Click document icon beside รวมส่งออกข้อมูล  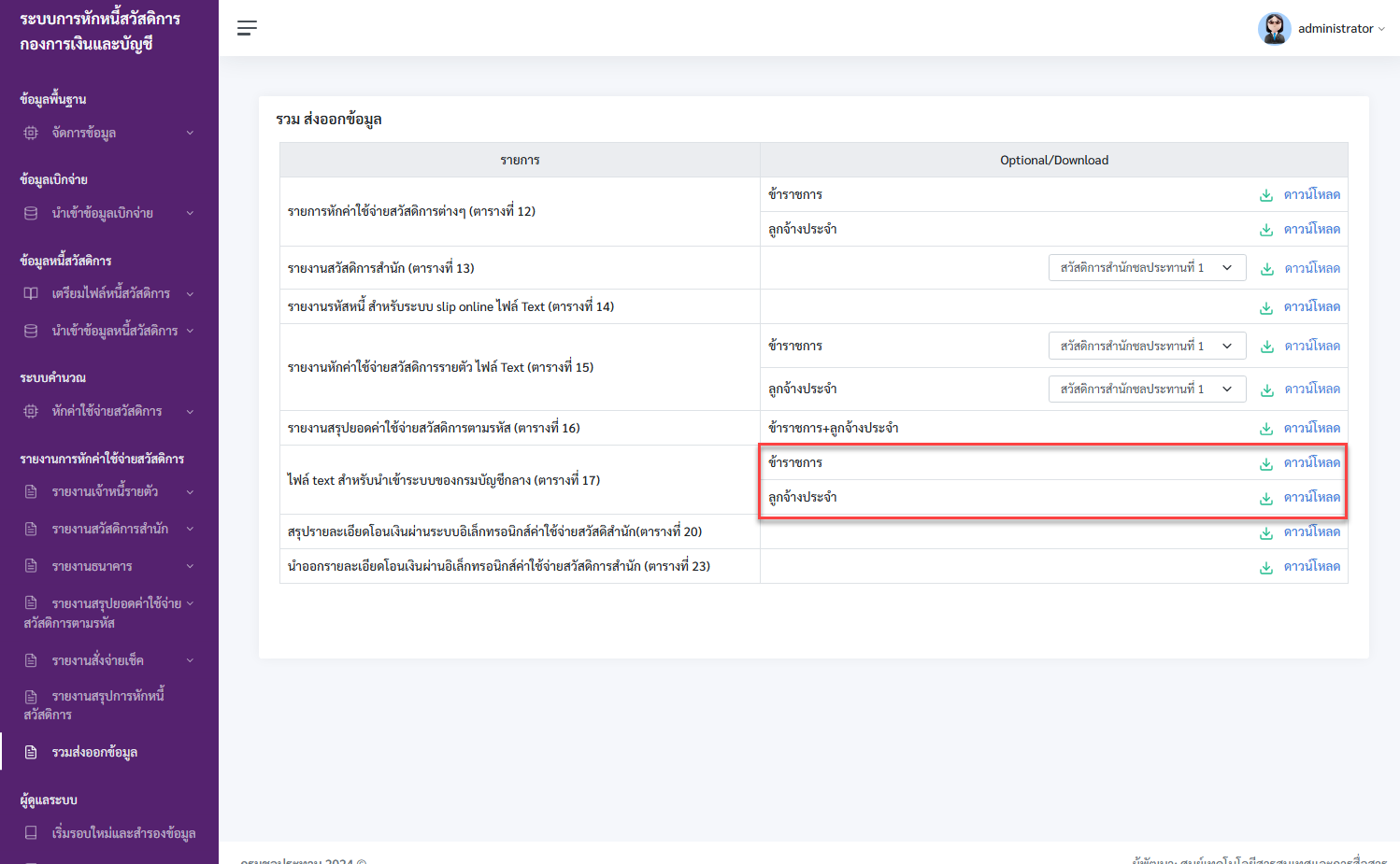(31, 752)
